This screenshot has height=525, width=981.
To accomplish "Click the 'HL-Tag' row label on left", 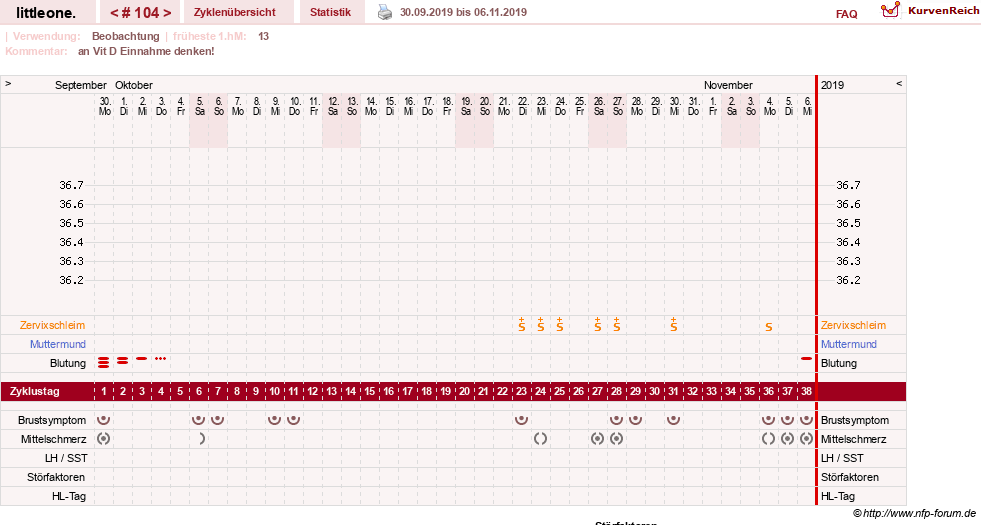I will pyautogui.click(x=69, y=496).
